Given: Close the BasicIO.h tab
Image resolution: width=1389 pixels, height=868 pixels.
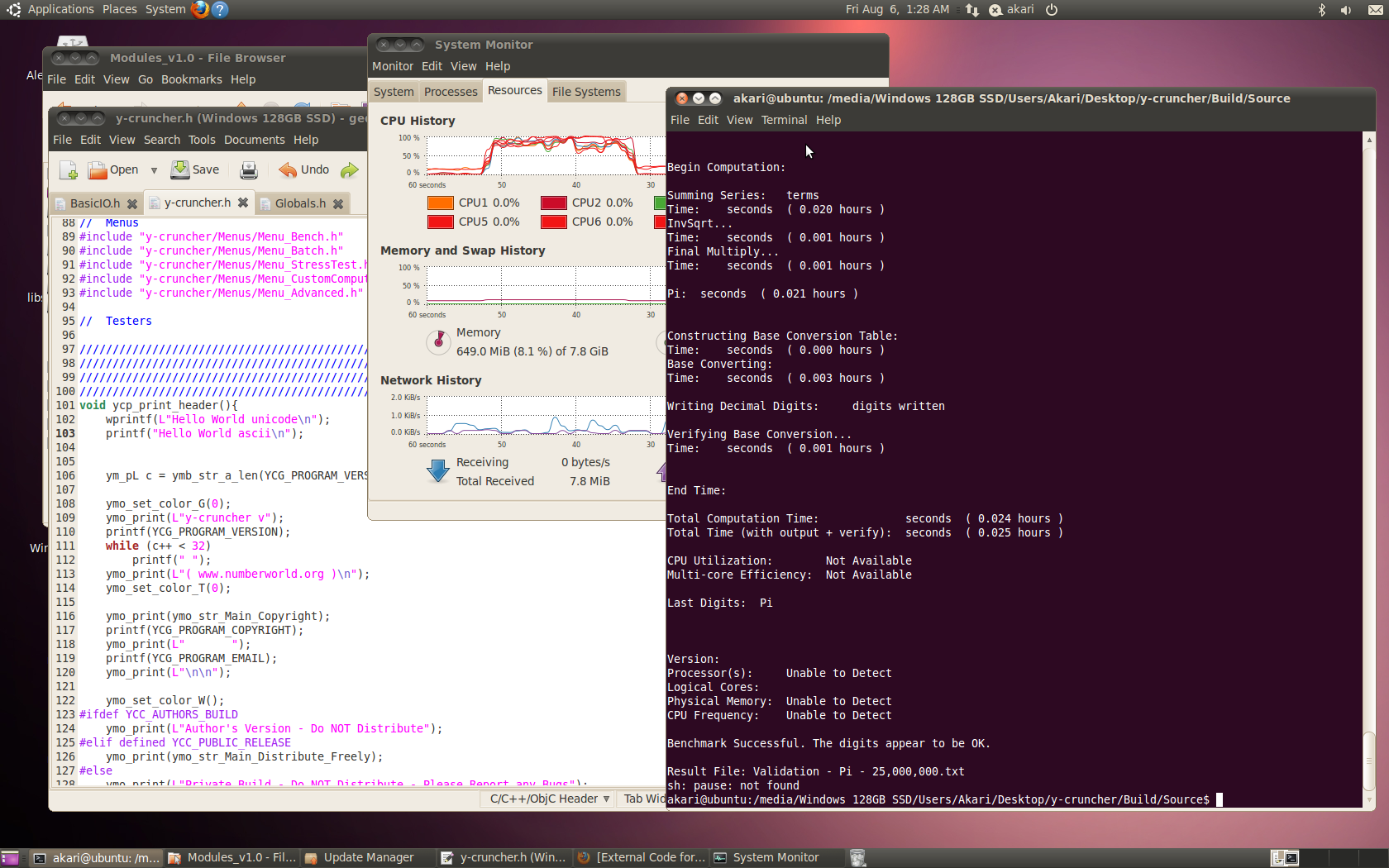Looking at the screenshot, I should (x=132, y=203).
